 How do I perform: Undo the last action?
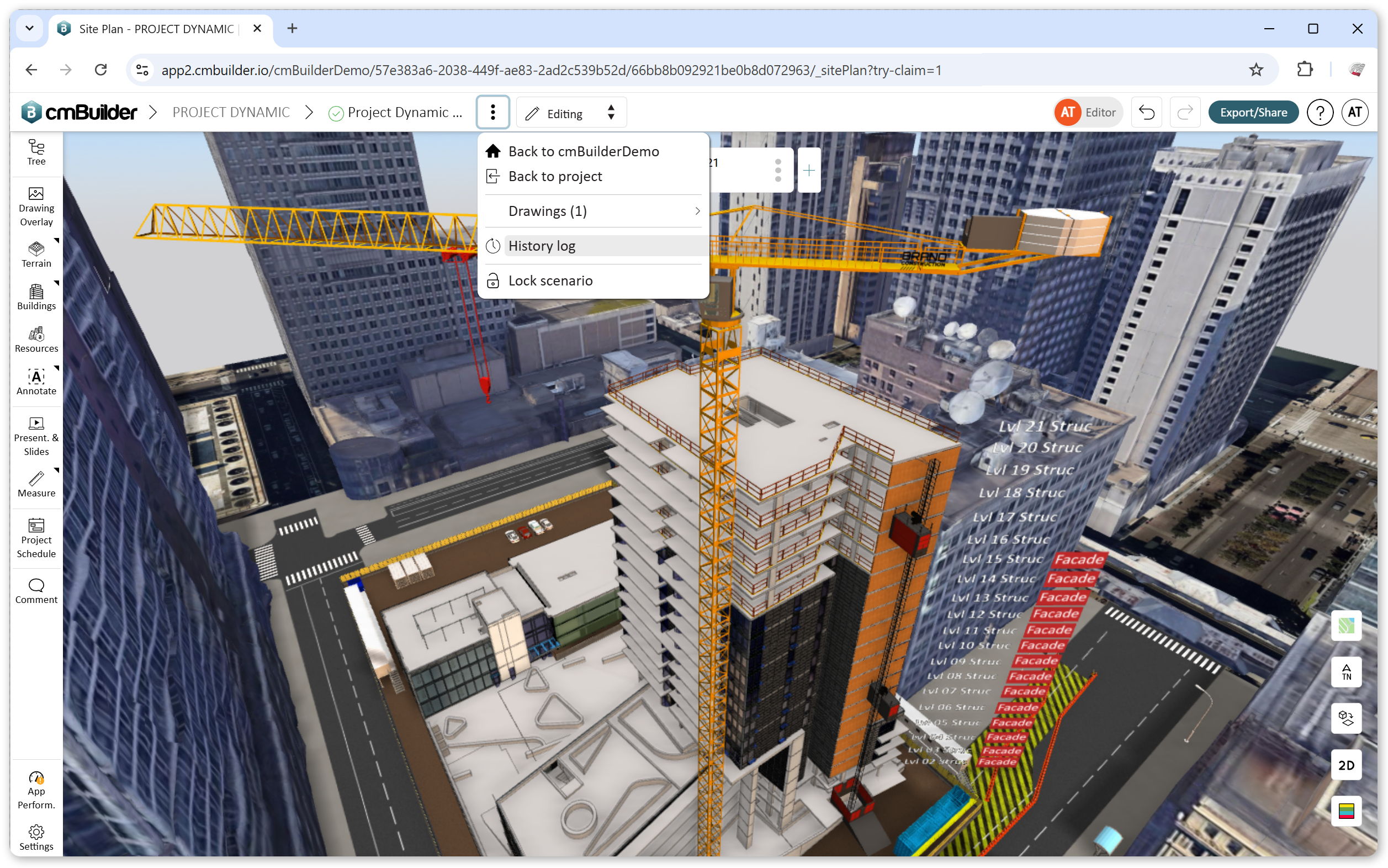tap(1146, 112)
